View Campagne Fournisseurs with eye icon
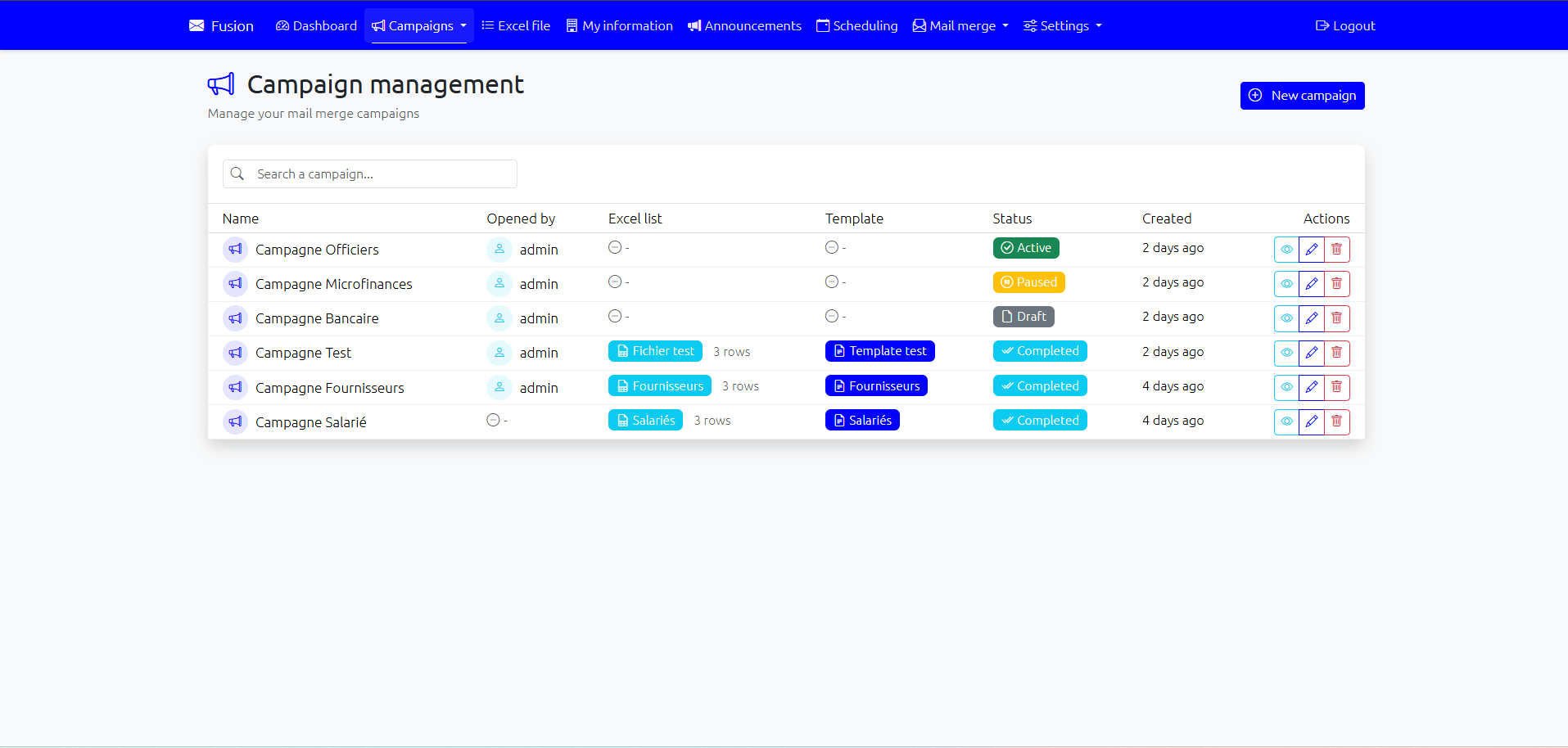This screenshot has width=1568, height=748. (1286, 387)
